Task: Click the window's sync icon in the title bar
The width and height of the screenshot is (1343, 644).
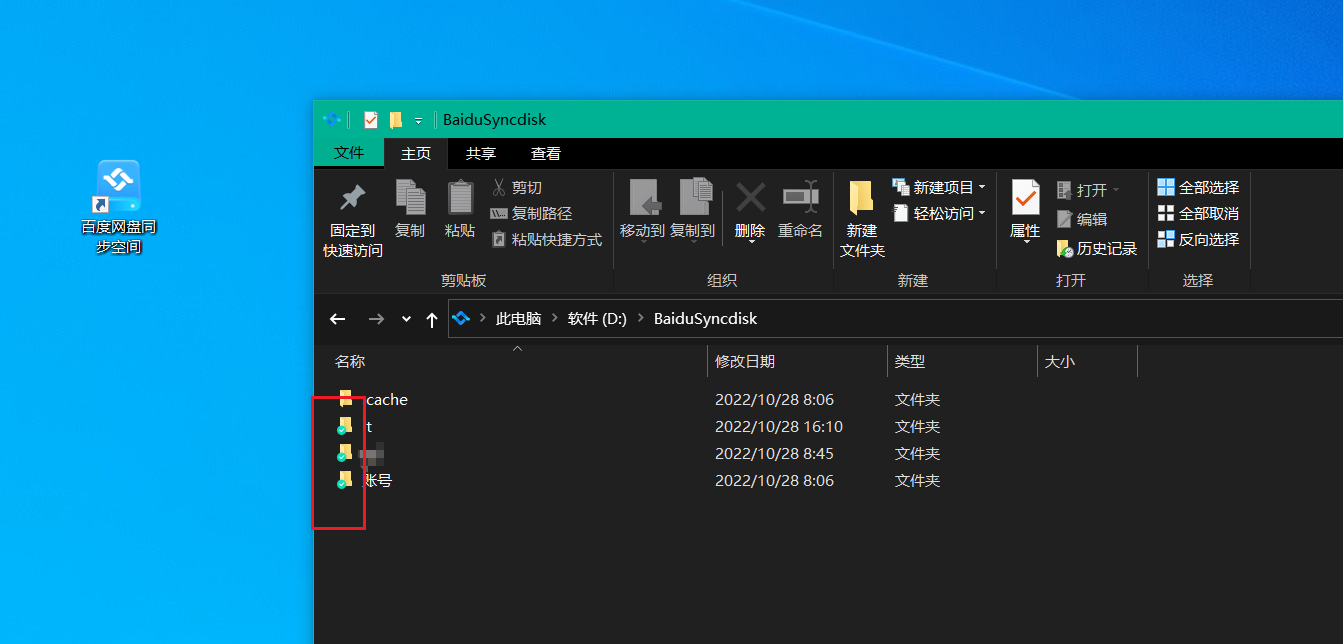Action: [332, 119]
